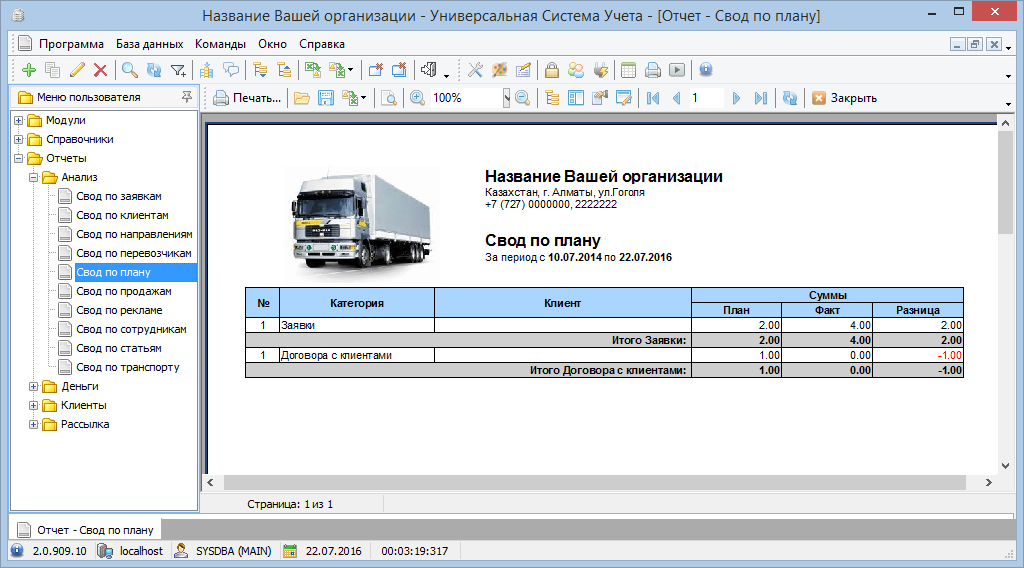Expand the Модули tree node
Image resolution: width=1024 pixels, height=568 pixels.
point(18,120)
